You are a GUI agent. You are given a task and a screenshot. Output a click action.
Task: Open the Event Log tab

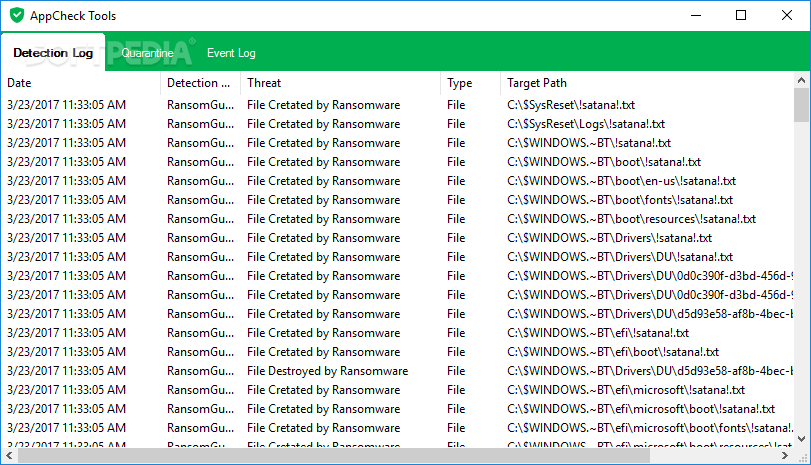pos(231,53)
